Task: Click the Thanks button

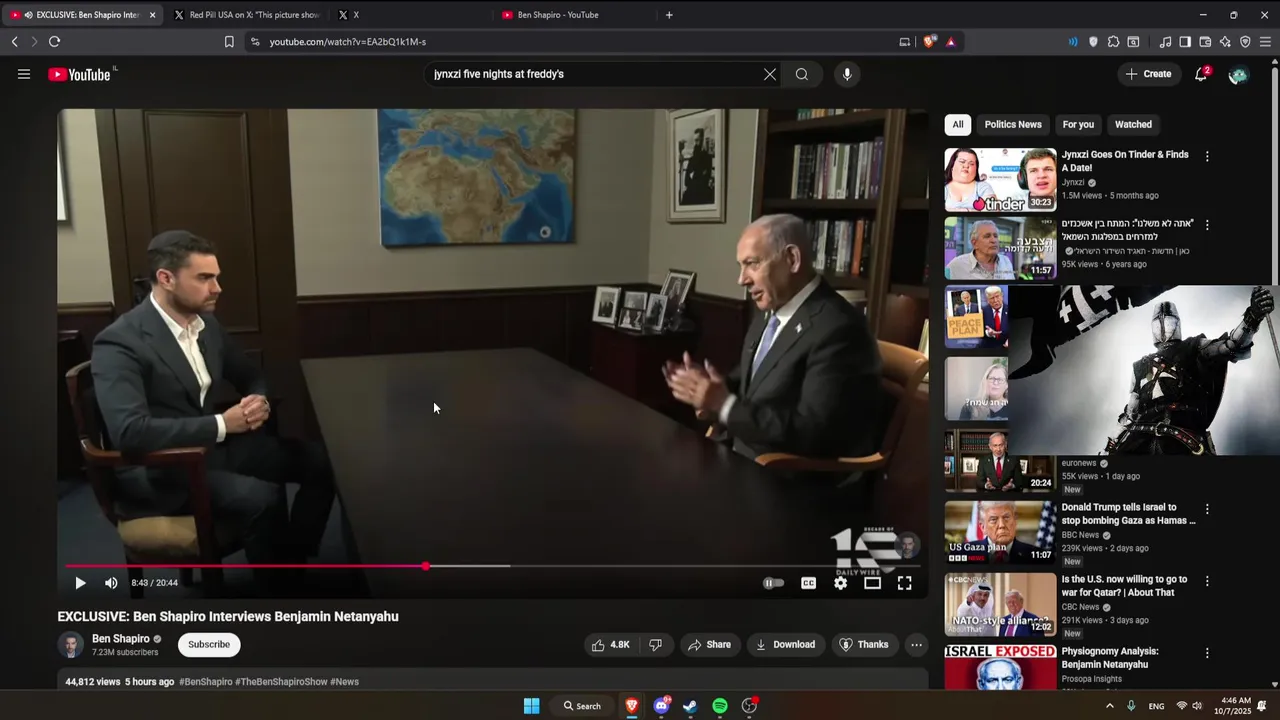Action: 863,645
